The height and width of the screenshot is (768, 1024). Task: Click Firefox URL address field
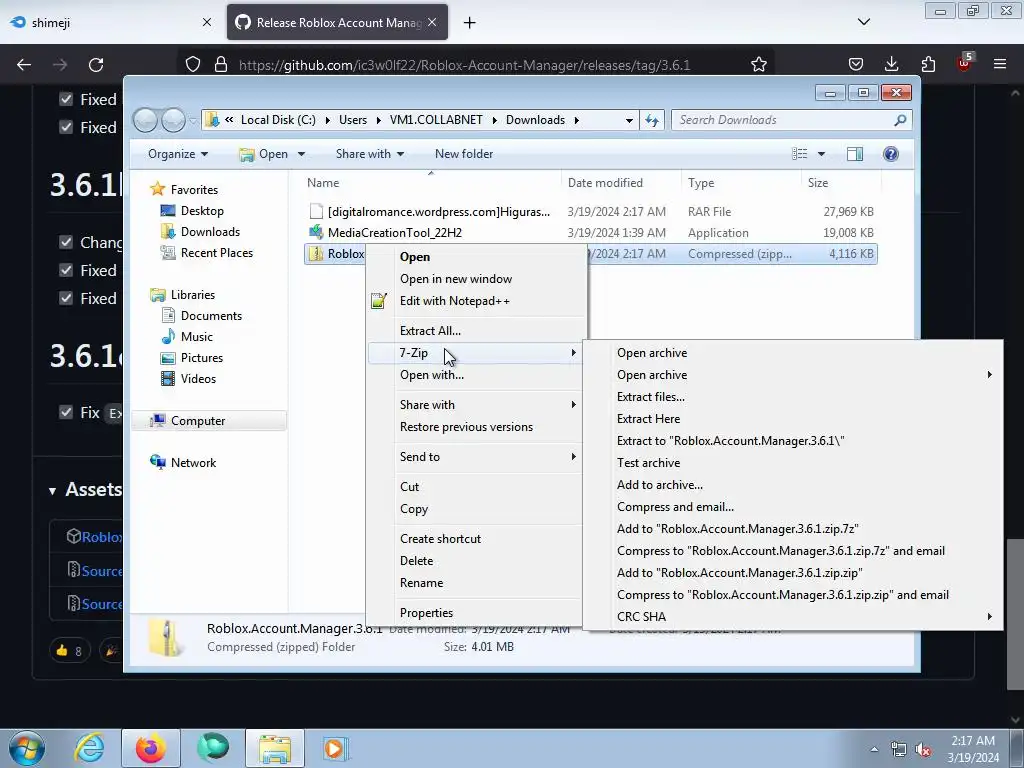point(464,65)
